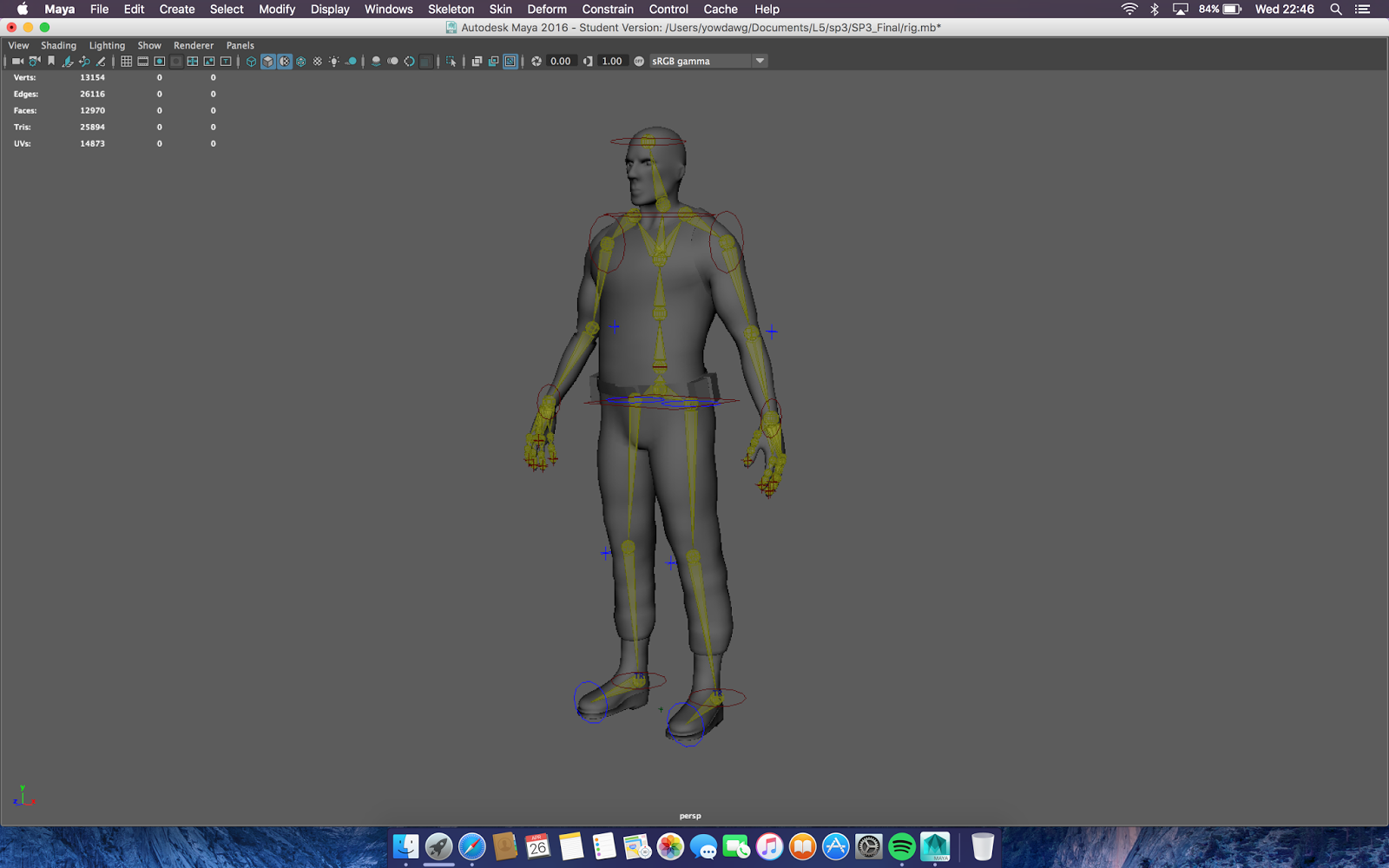Expand the Shading menu in the panel
The height and width of the screenshot is (868, 1389).
coord(59,45)
